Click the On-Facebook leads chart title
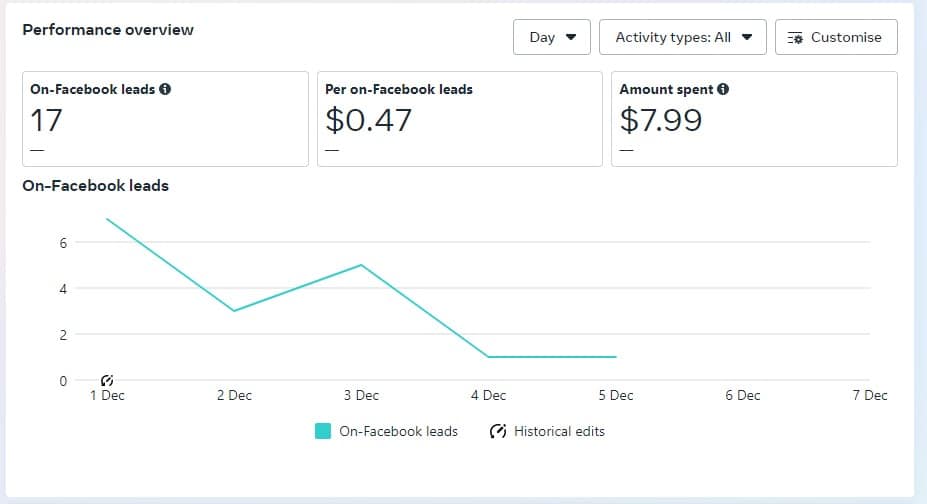This screenshot has width=927, height=504. point(95,185)
